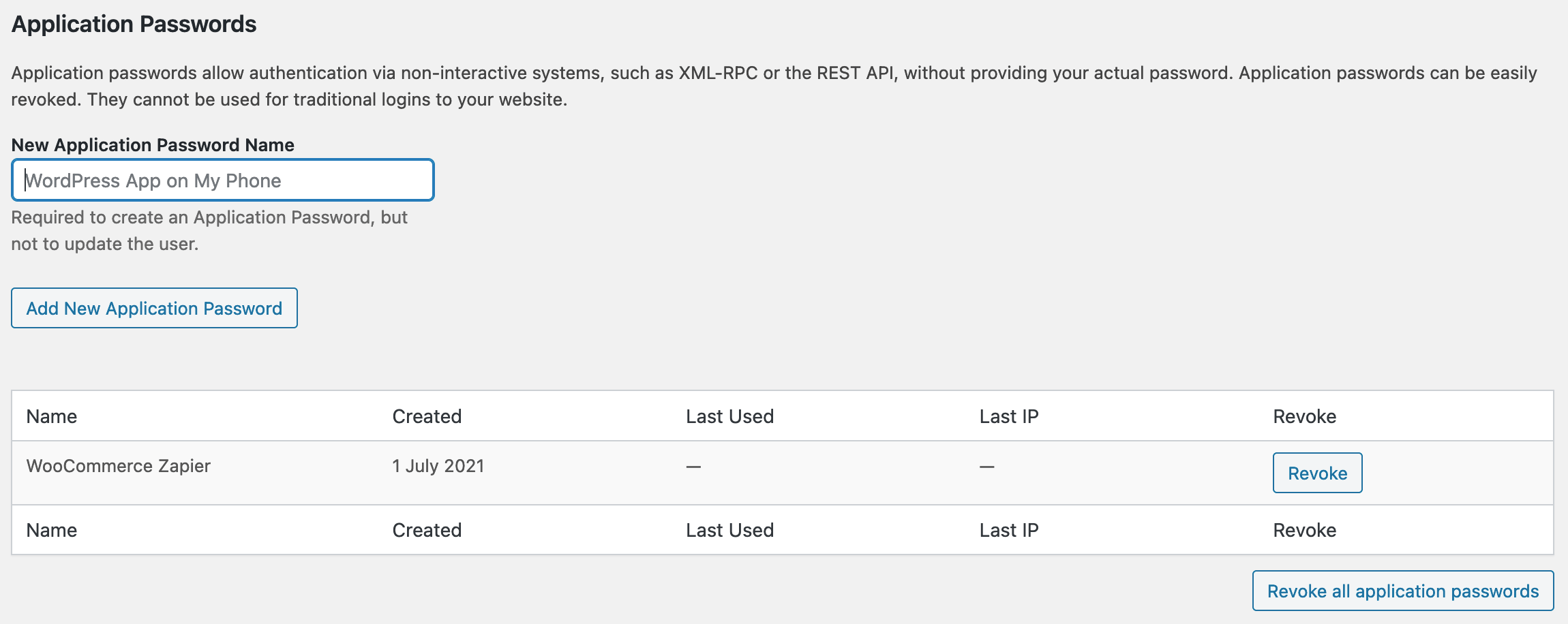The height and width of the screenshot is (624, 1568).
Task: Click the Application Passwords section heading
Action: 134,24
